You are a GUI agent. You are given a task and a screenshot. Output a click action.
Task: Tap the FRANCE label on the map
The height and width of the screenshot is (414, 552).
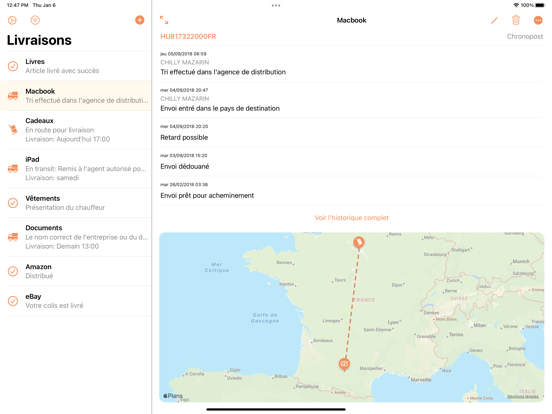[x=364, y=300]
